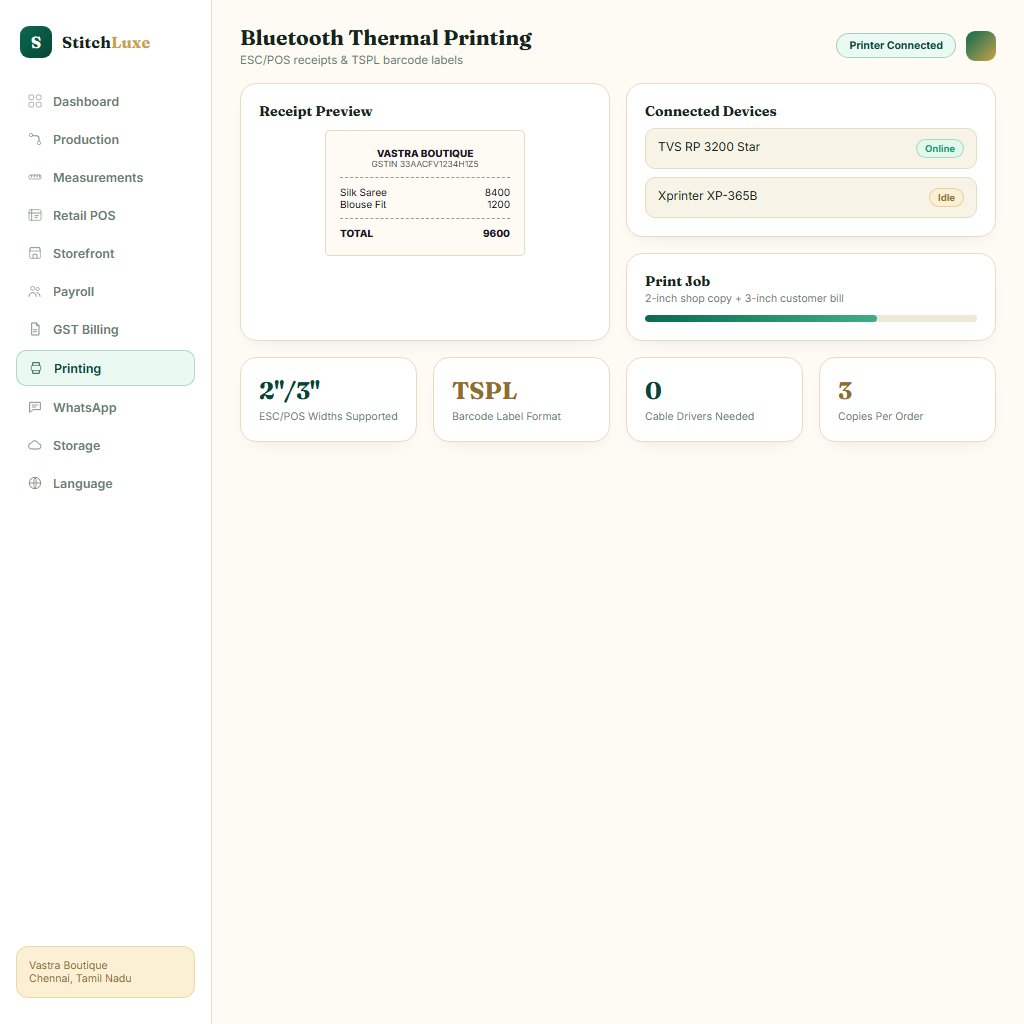The height and width of the screenshot is (1024, 1024).
Task: Click the GSTIN 33AACFV1234H1Z5 text
Action: [x=424, y=164]
